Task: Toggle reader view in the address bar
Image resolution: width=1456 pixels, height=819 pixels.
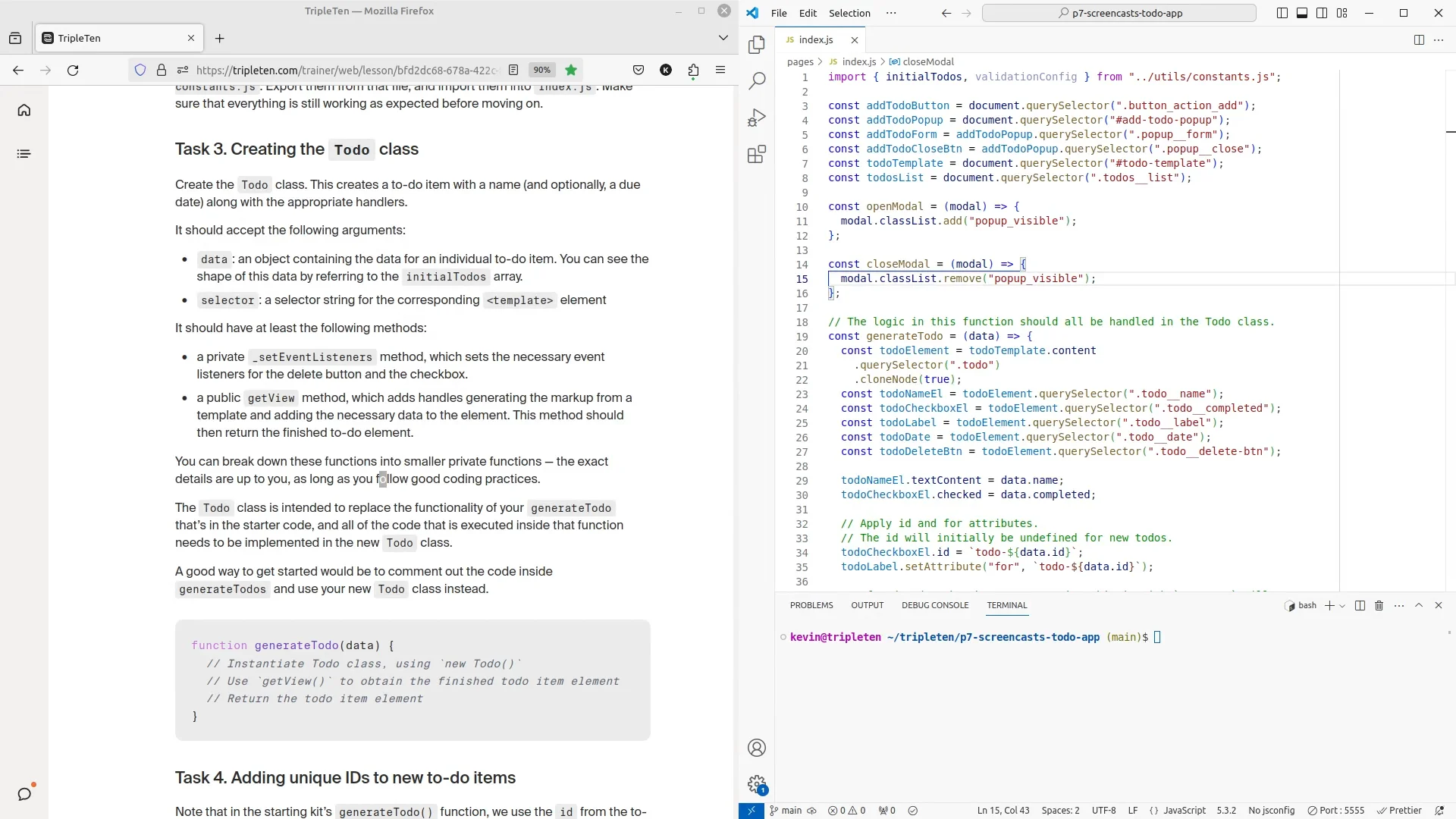Action: point(514,70)
